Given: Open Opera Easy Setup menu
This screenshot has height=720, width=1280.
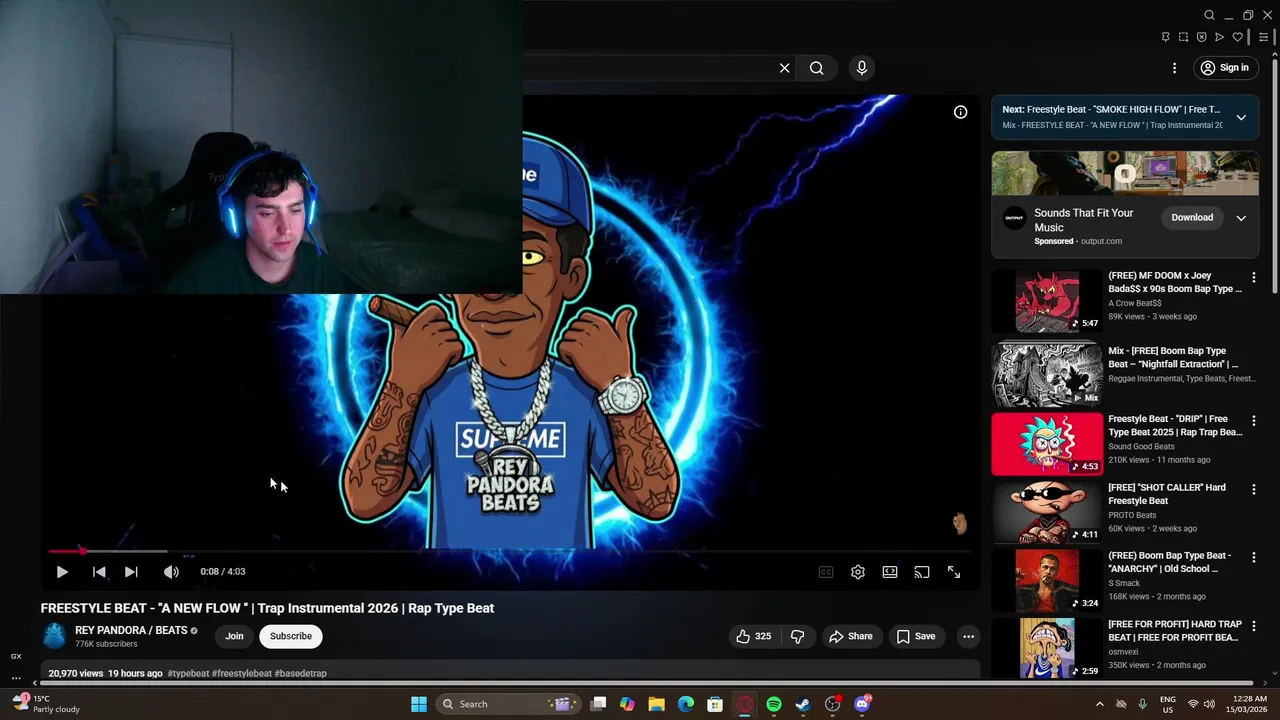Looking at the screenshot, I should coord(1263,37).
